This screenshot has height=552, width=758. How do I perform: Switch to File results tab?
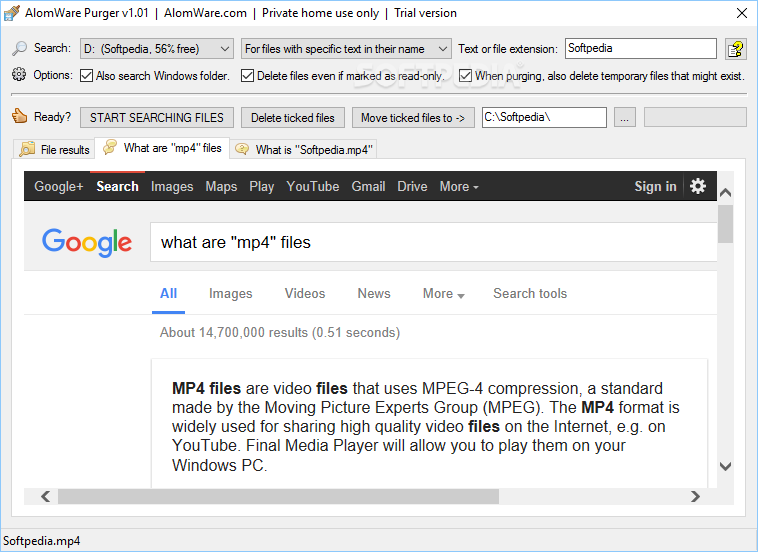[x=54, y=149]
